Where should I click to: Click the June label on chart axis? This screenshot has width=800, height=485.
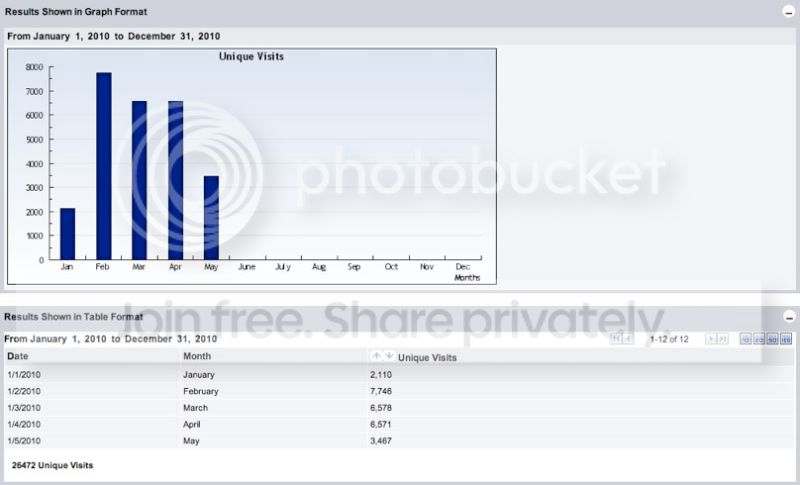pyautogui.click(x=247, y=267)
